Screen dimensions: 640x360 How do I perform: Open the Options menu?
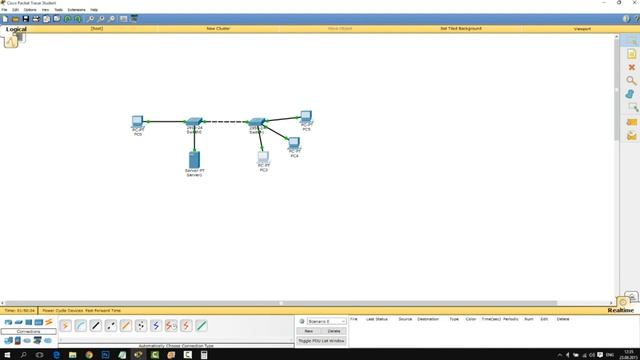click(29, 9)
